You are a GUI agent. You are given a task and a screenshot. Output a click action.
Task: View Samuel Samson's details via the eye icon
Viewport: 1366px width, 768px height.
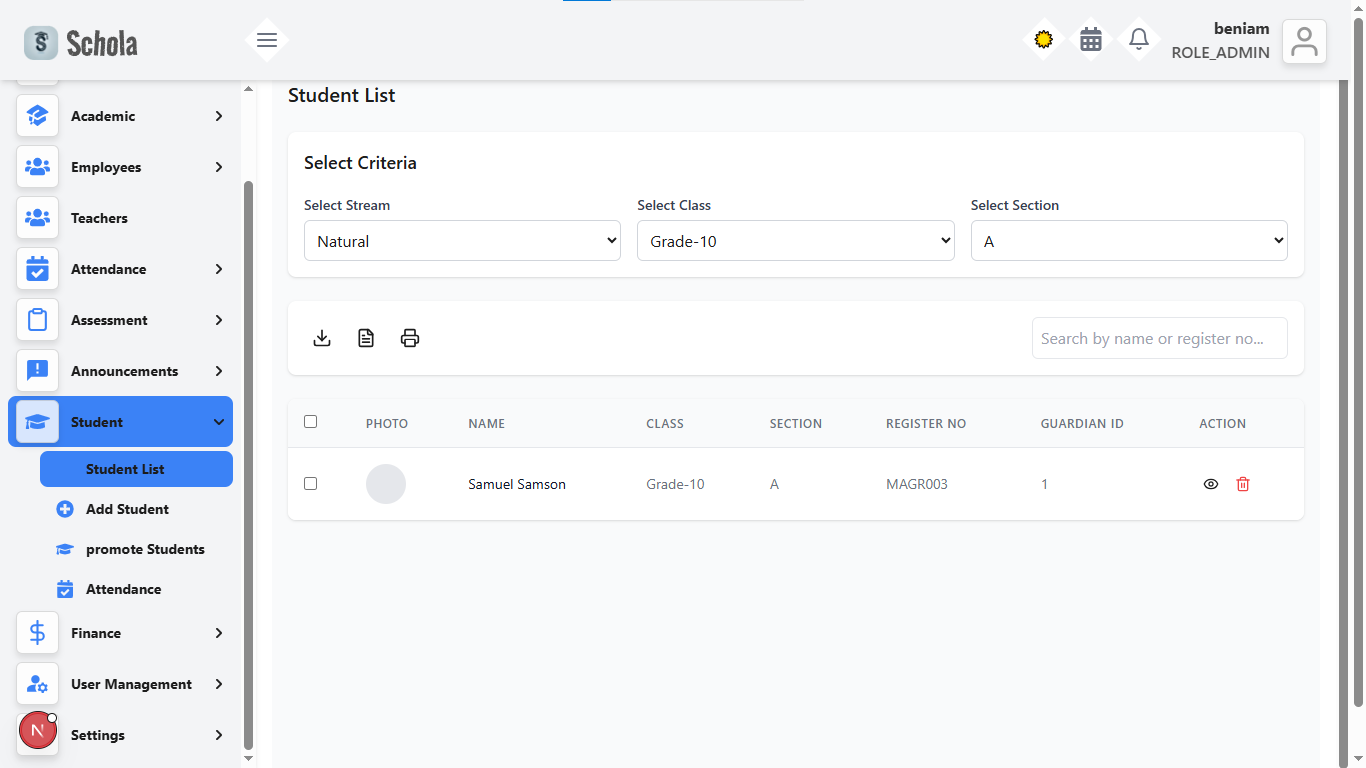coord(1211,484)
